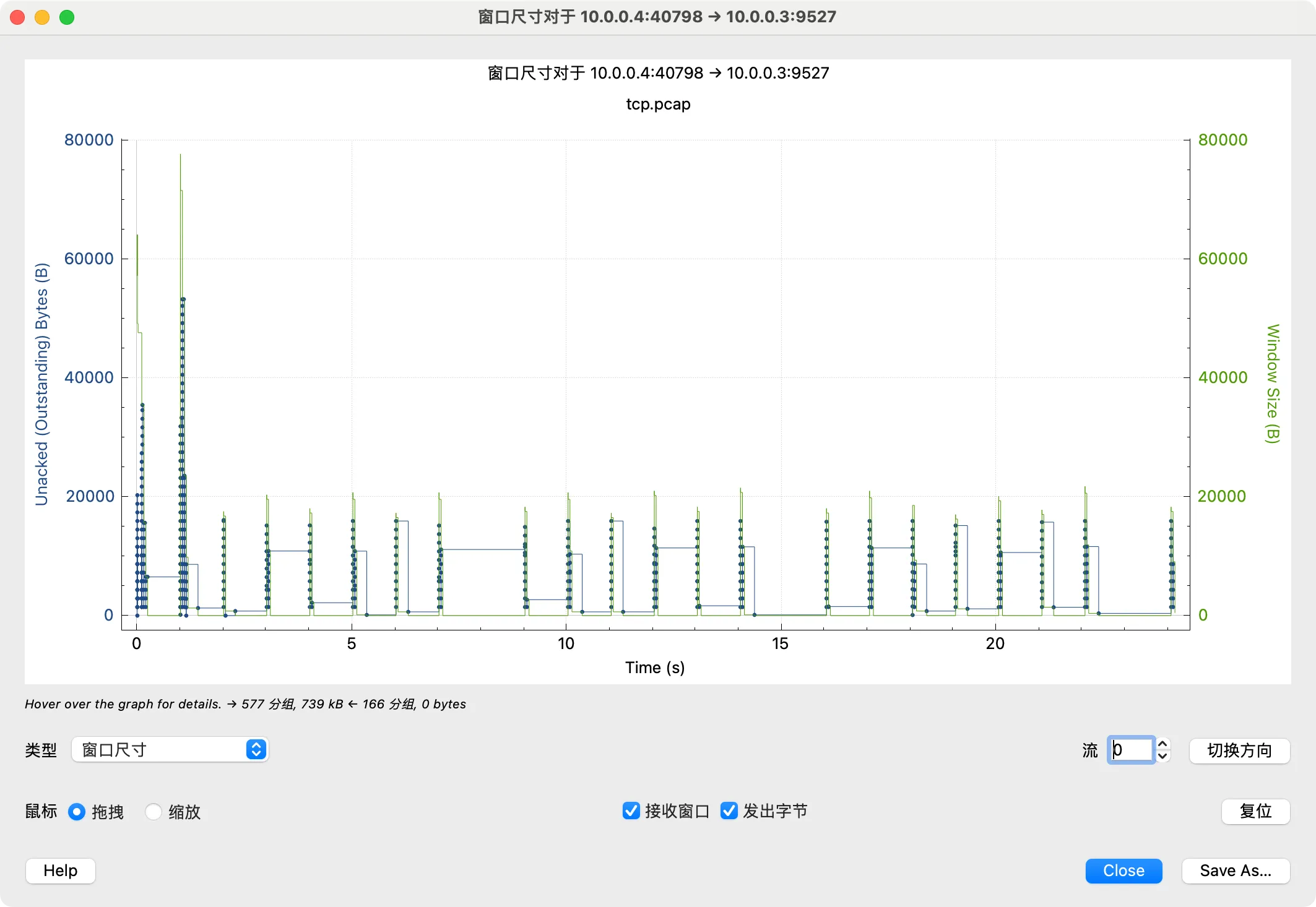Click the Time (s) axis label
Viewport: 1316px width, 907px height.
coord(654,668)
